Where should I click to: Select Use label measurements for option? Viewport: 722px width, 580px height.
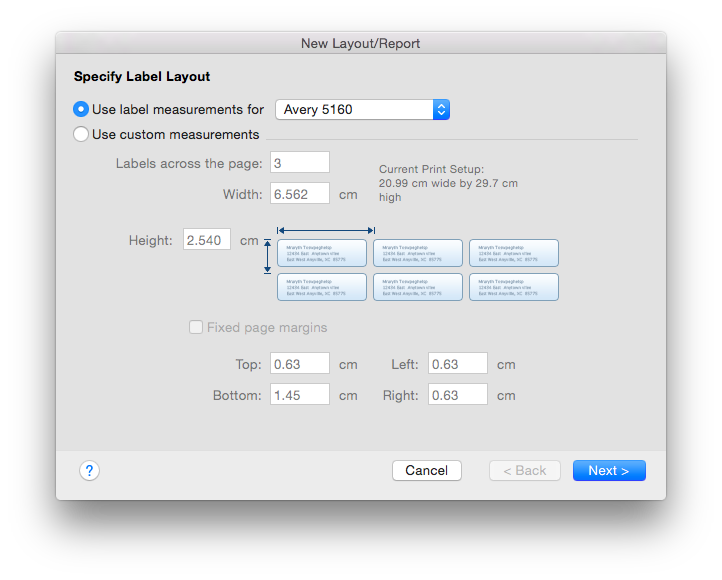[81, 110]
